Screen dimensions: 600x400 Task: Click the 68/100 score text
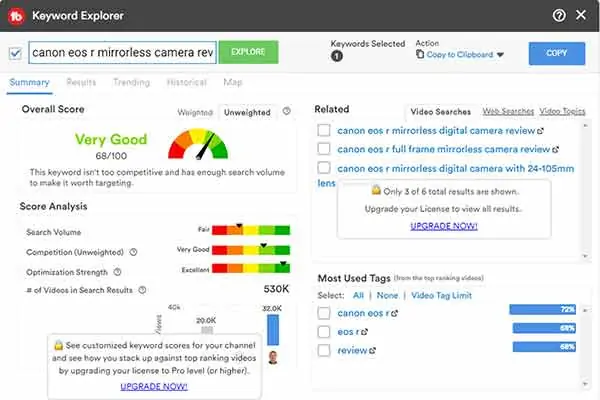pos(111,156)
